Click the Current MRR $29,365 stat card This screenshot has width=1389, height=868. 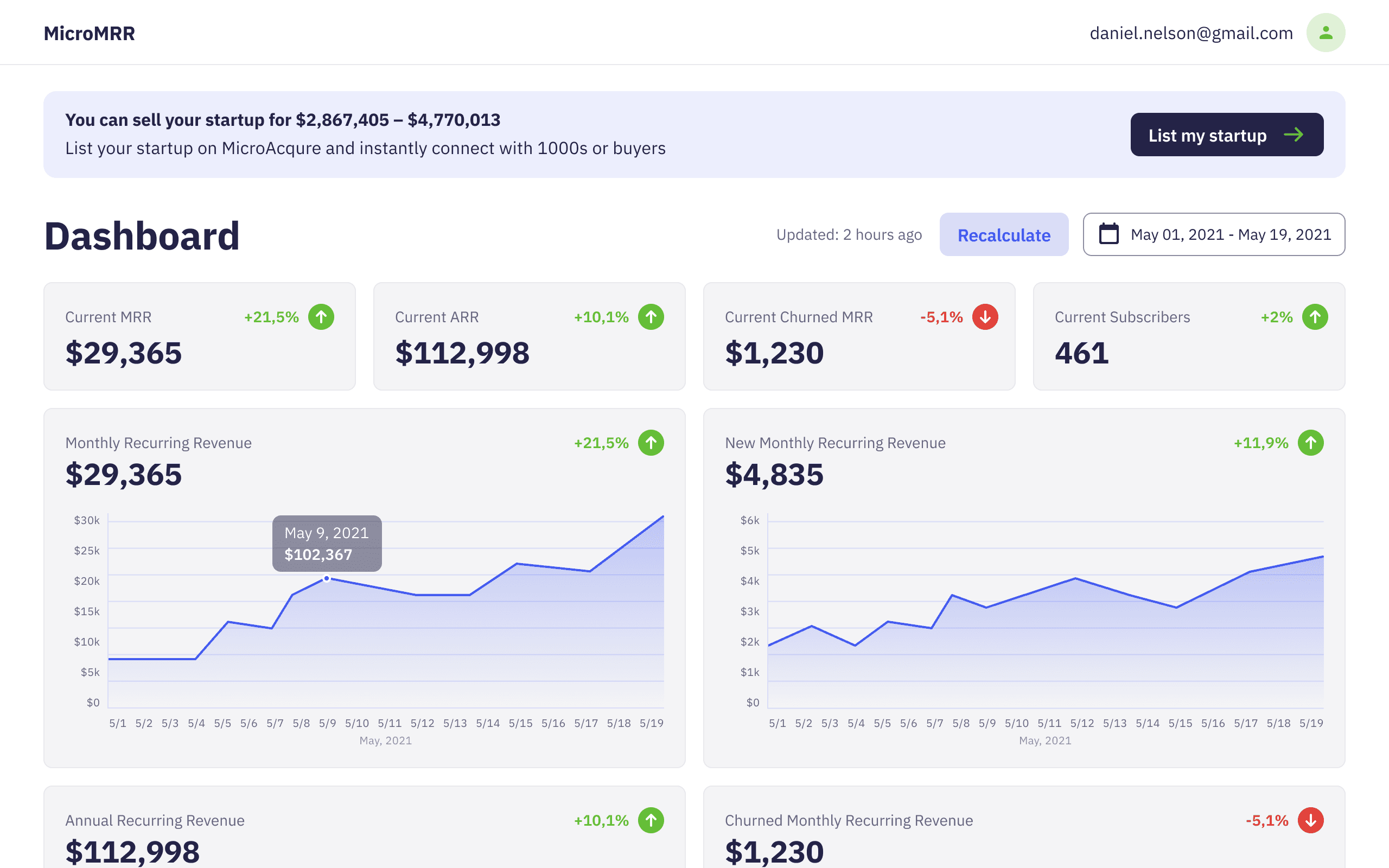pos(199,336)
